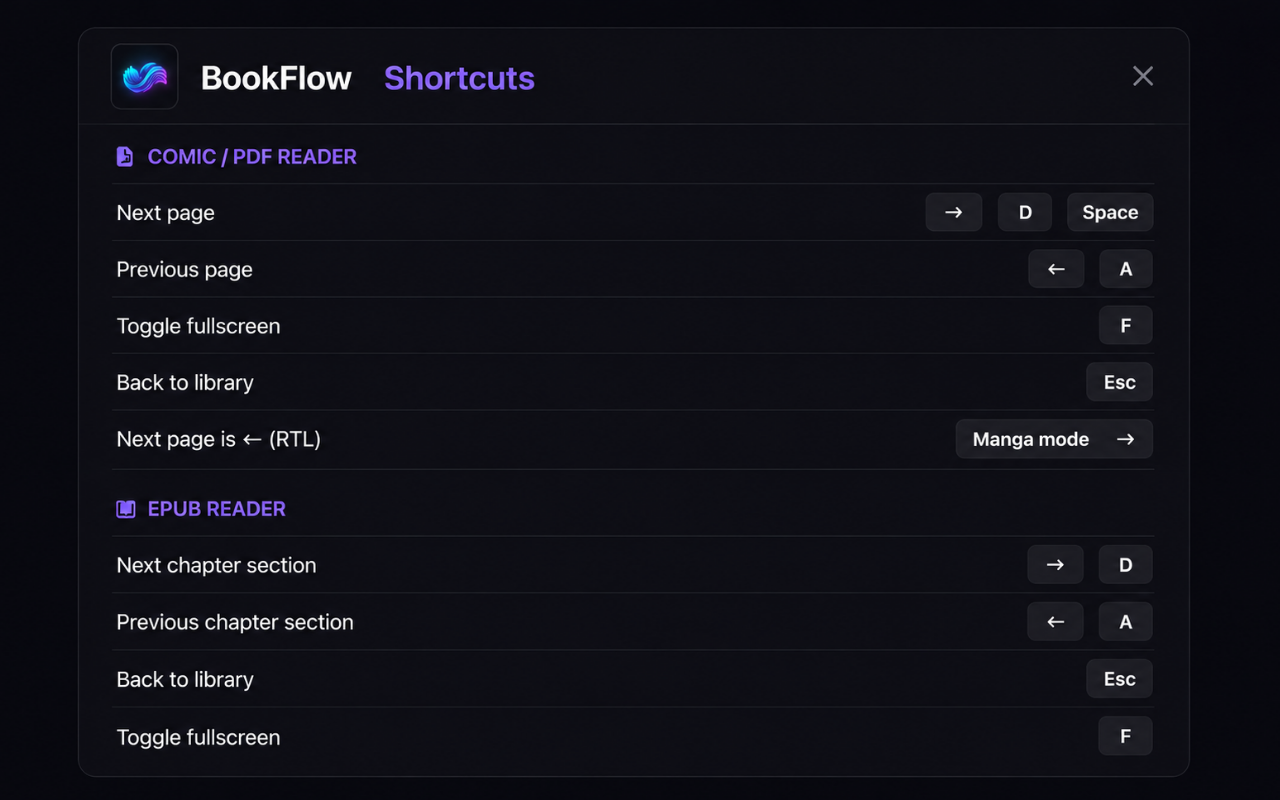Click the BookFlow wave logo icon
The height and width of the screenshot is (800, 1280).
pyautogui.click(x=145, y=77)
